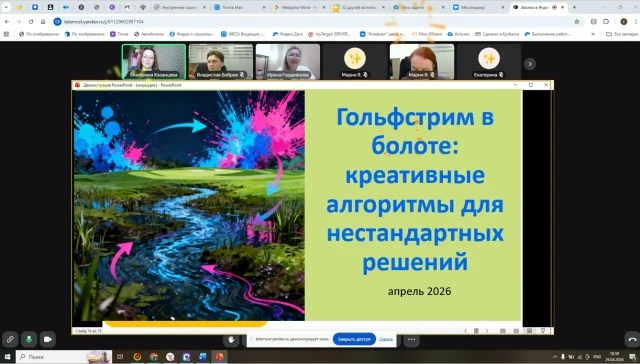Screen dimensions: 640x364
Task: Switch to the 'Мессенджер' tab
Action: click(x=478, y=7)
